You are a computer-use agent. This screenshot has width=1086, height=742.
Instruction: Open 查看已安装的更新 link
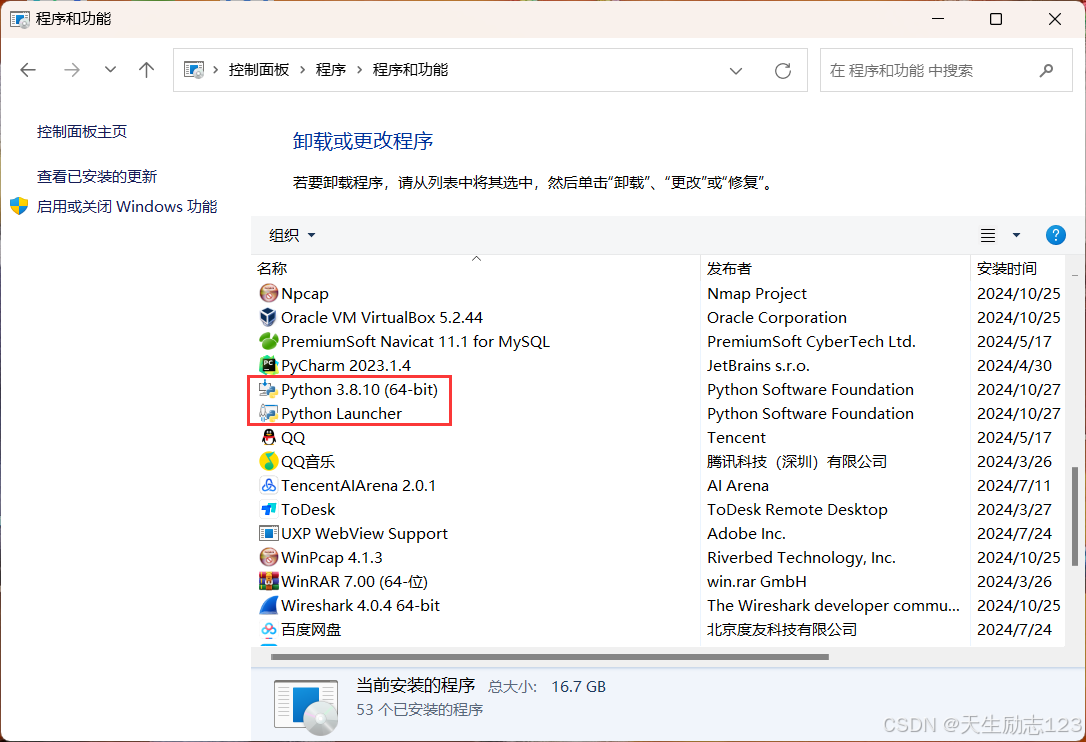coord(97,177)
